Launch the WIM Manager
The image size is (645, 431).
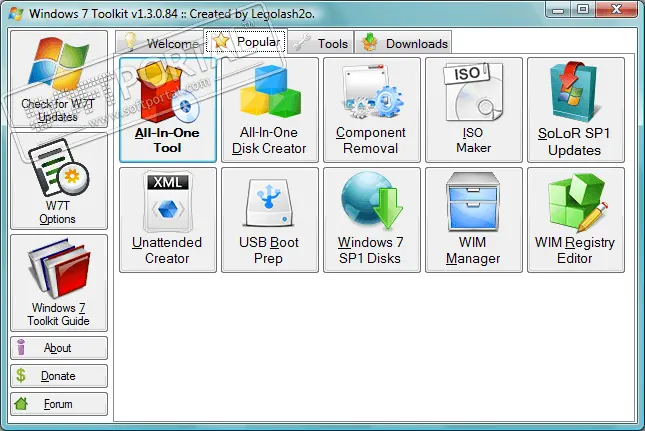[x=473, y=220]
